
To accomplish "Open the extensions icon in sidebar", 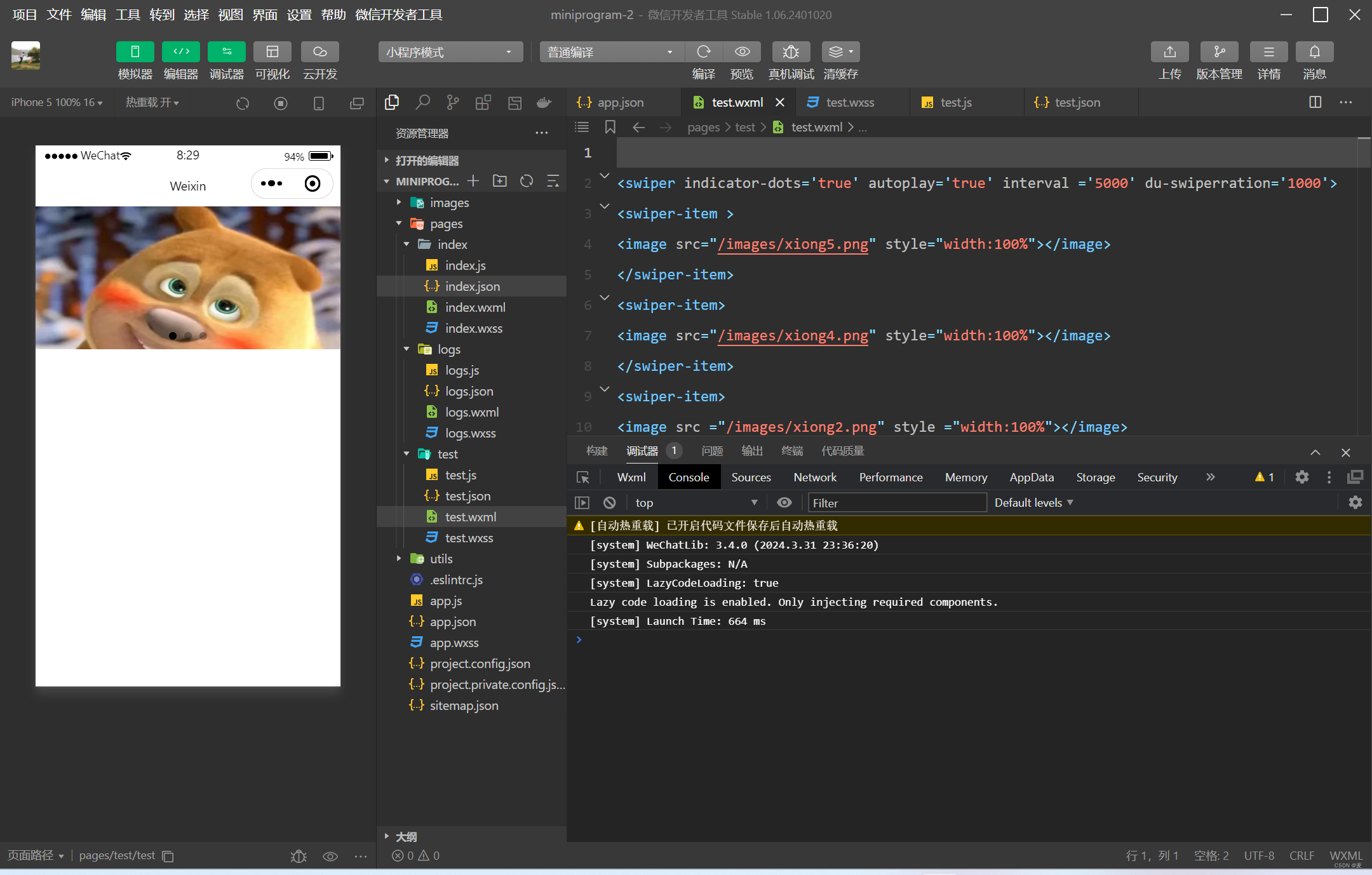I will click(483, 102).
